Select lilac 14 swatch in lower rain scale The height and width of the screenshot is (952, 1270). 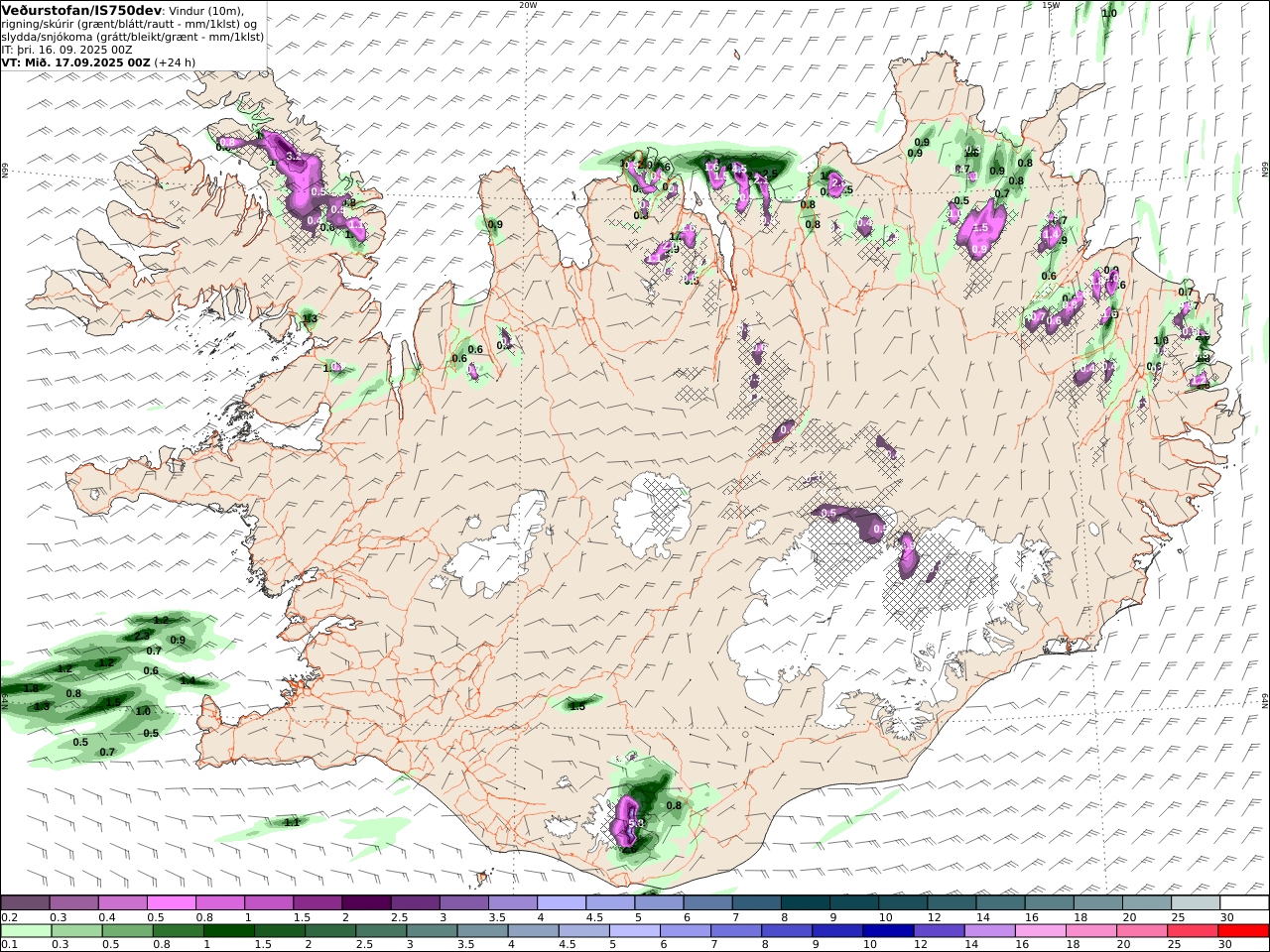click(x=988, y=931)
